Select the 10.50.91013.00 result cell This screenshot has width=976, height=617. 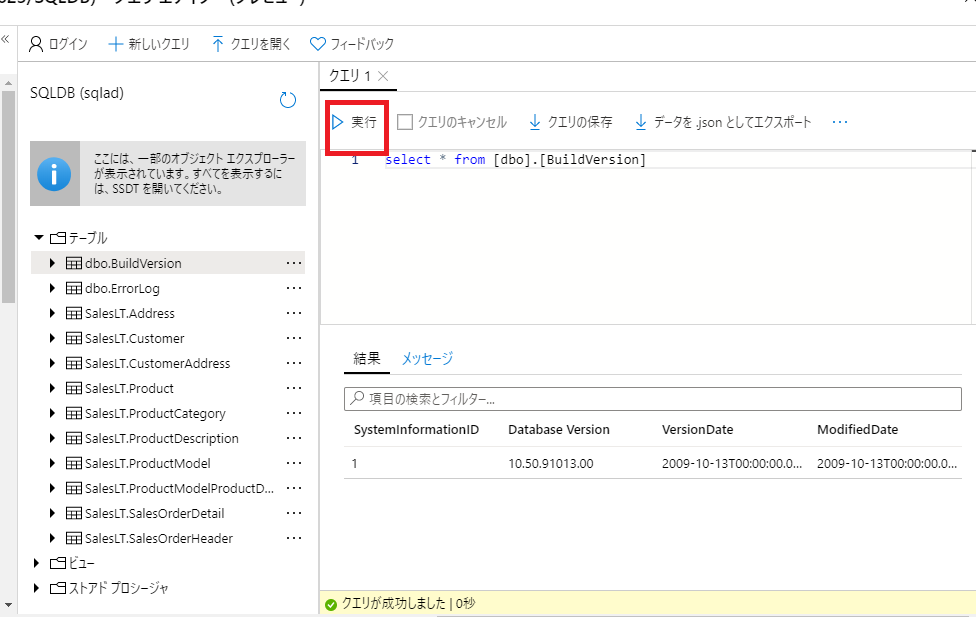pos(551,464)
